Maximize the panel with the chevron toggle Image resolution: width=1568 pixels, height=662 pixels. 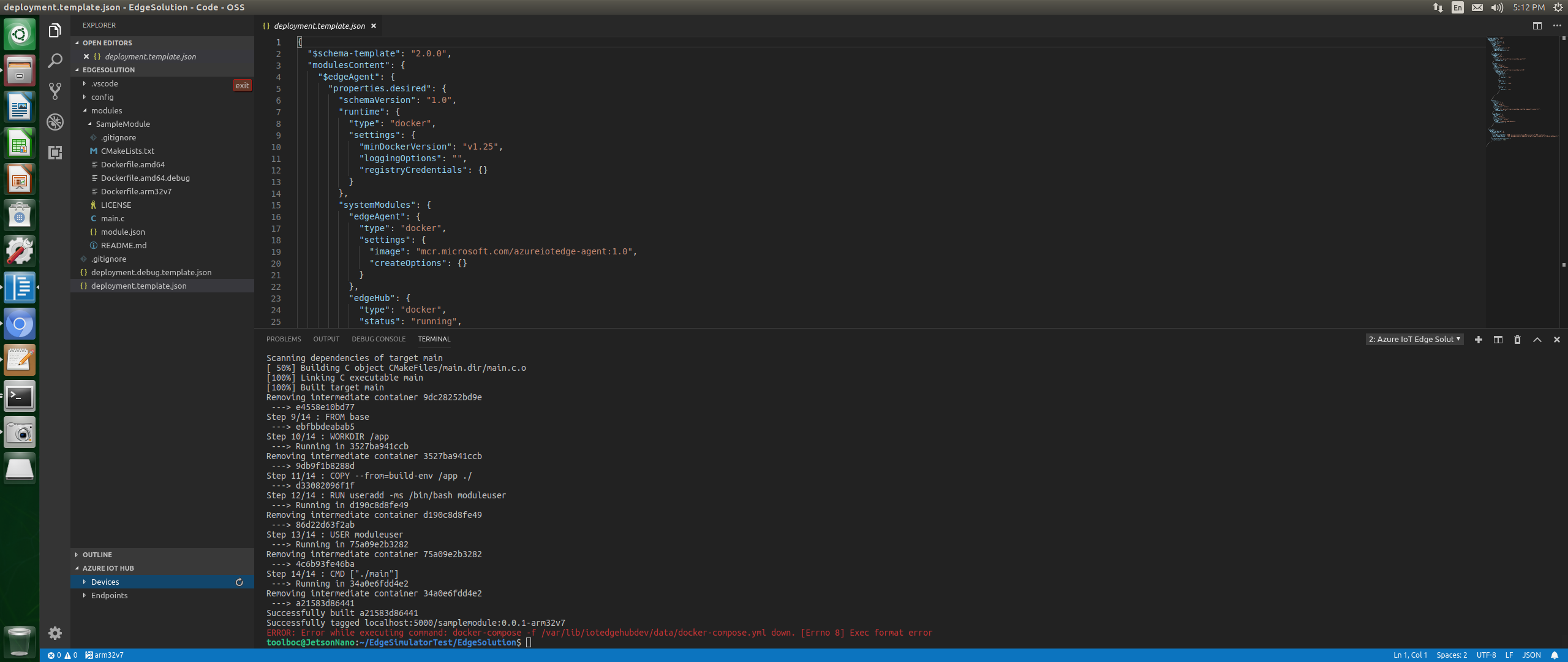point(1537,340)
